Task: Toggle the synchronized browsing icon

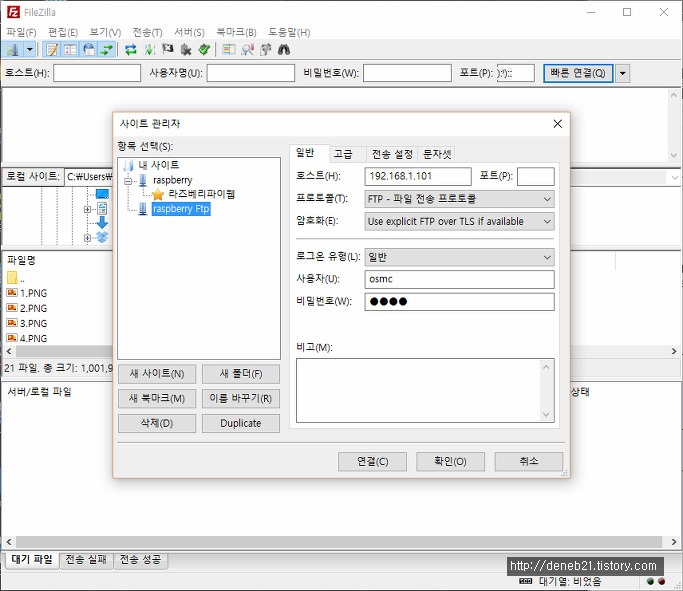Action: point(266,50)
